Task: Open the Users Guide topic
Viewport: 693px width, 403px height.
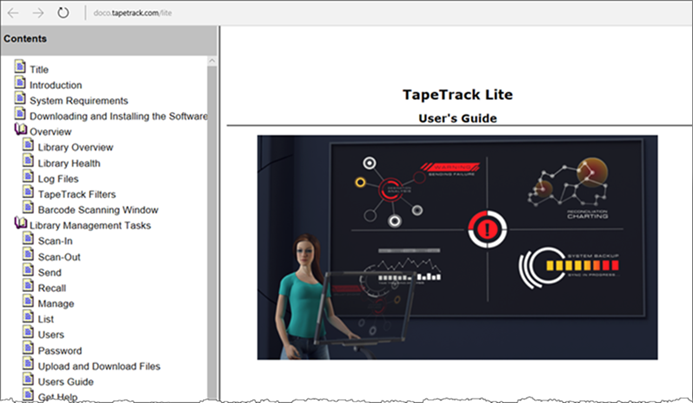Action: click(x=66, y=381)
